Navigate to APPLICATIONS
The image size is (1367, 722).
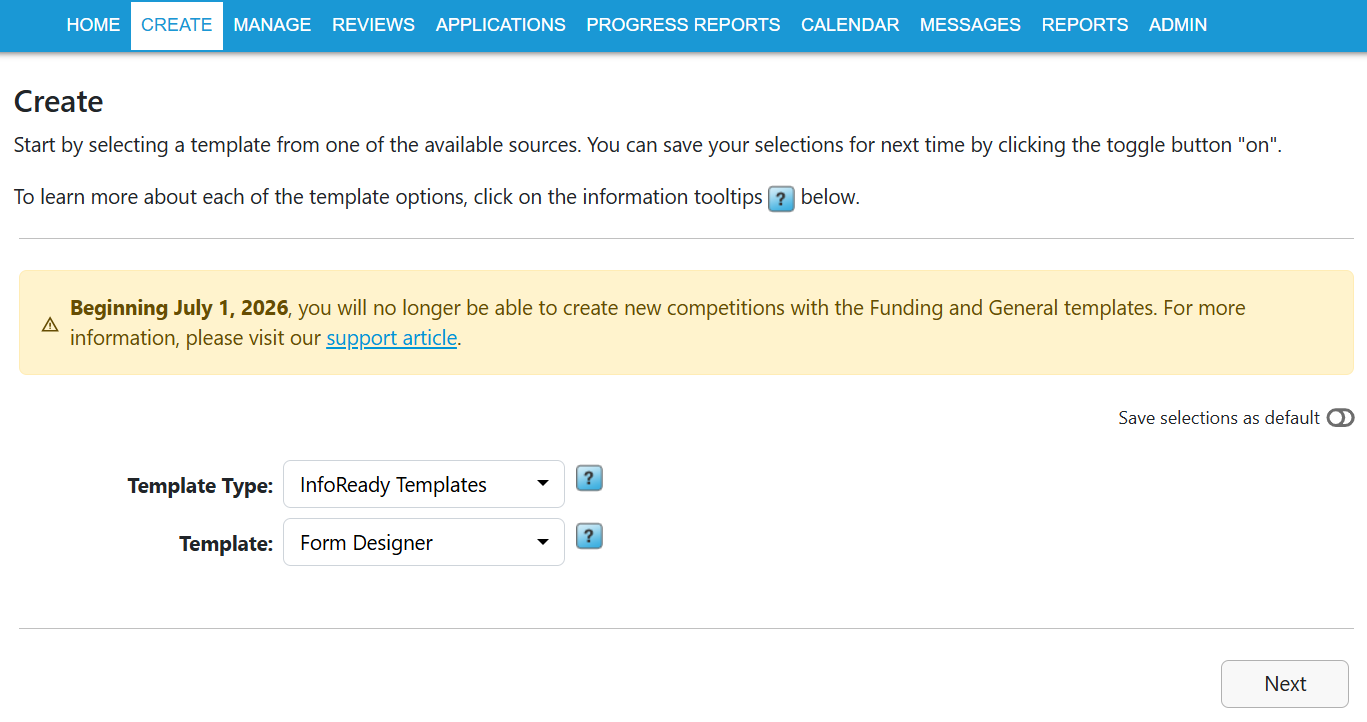(x=500, y=25)
